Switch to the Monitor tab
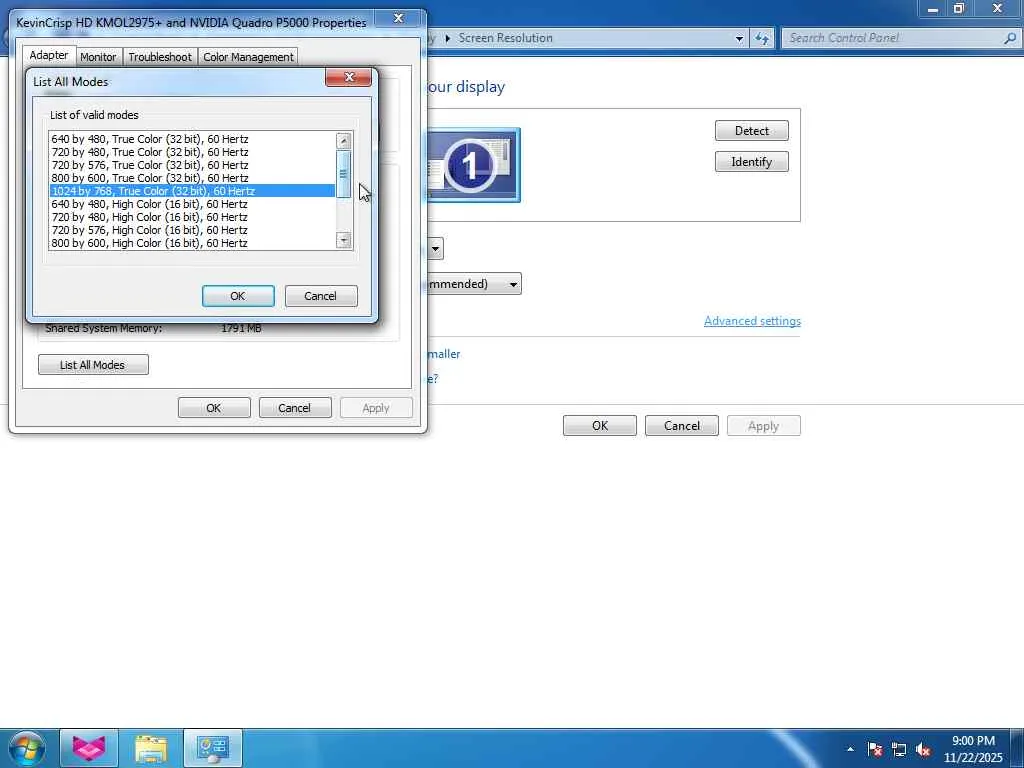This screenshot has height=768, width=1024. pos(98,57)
